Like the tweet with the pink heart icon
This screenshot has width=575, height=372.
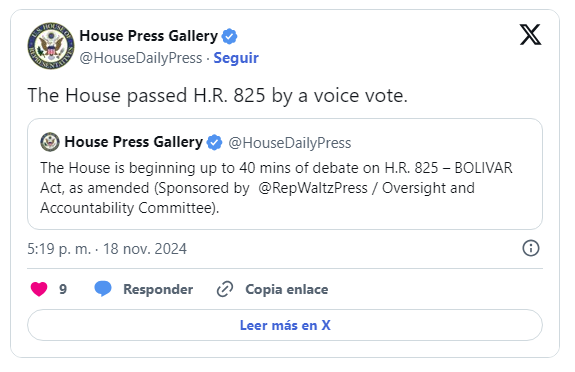[39, 289]
